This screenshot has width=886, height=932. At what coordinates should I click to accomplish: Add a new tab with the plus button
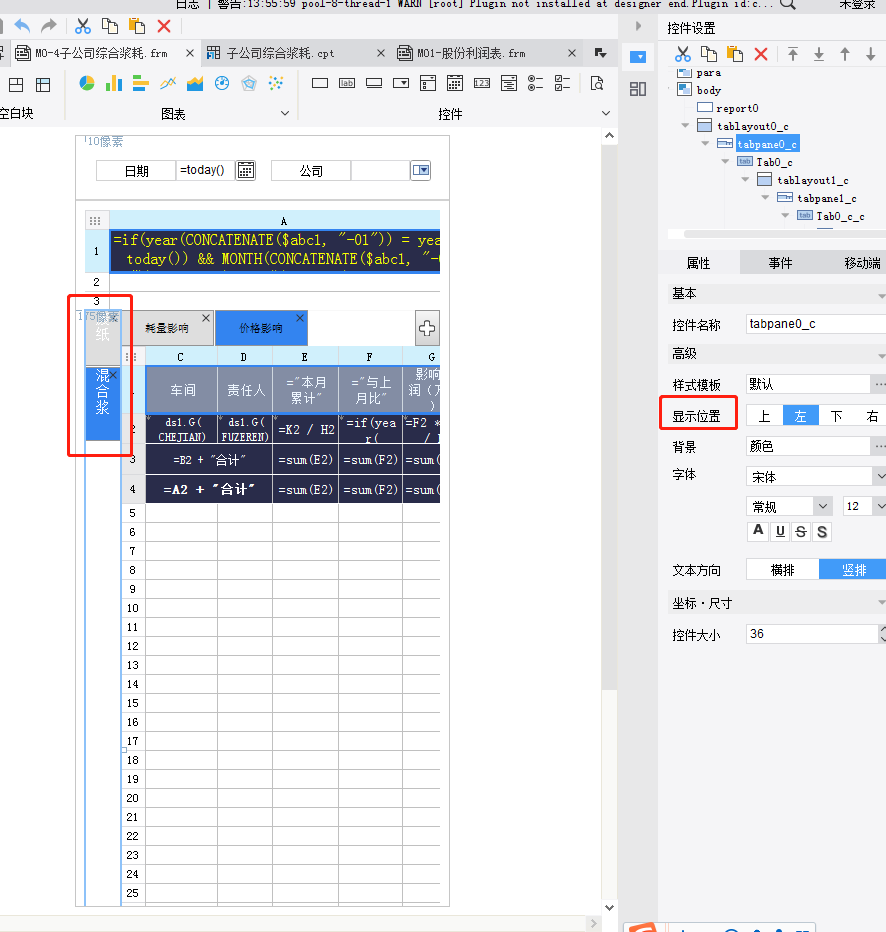point(427,328)
